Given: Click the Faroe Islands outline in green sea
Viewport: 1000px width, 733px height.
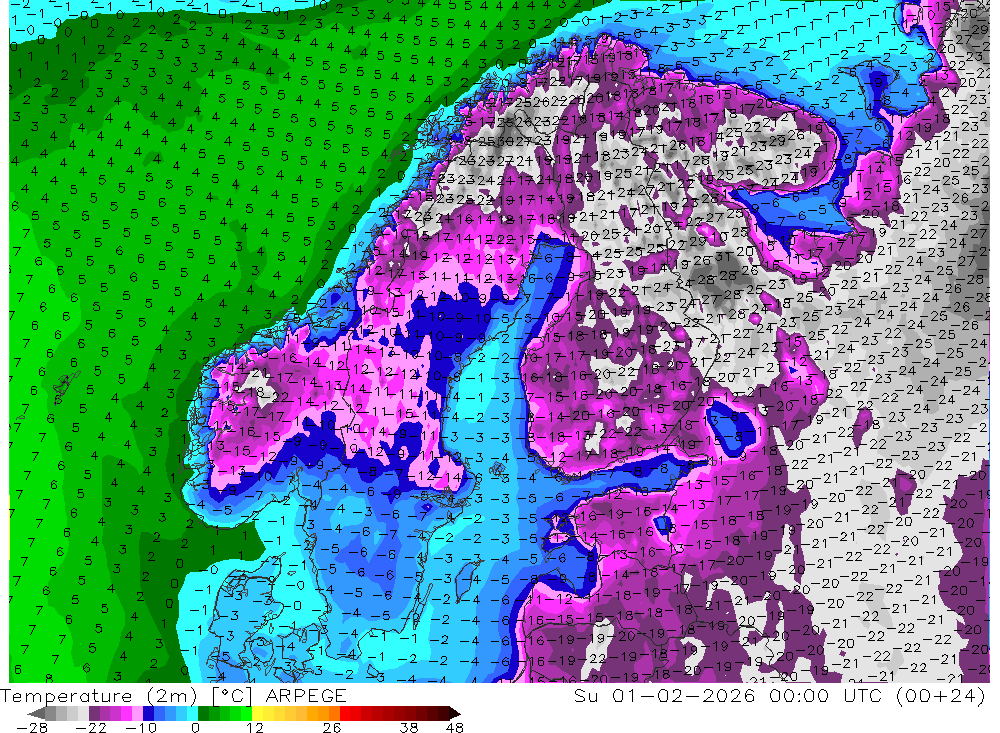Looking at the screenshot, I should coord(65,388).
